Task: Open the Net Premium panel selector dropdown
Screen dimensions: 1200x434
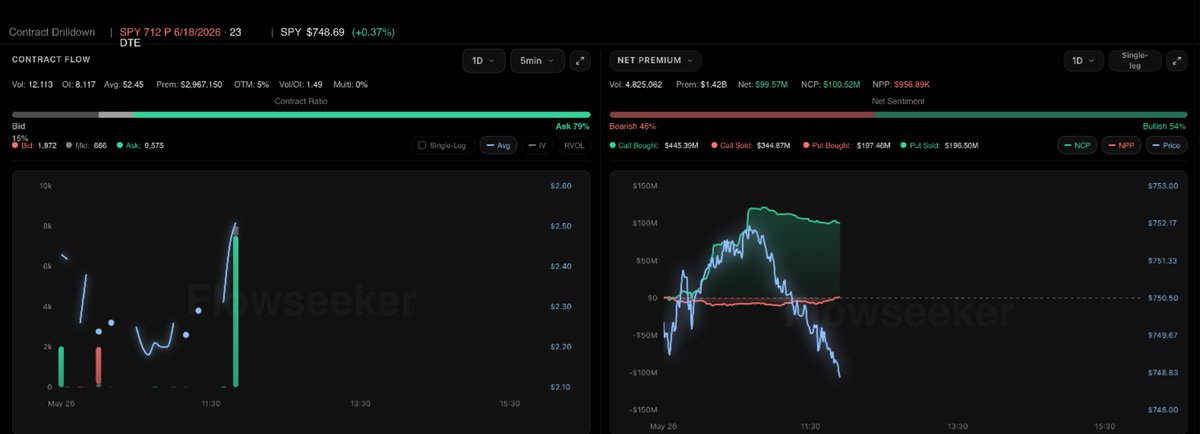Action: 655,60
